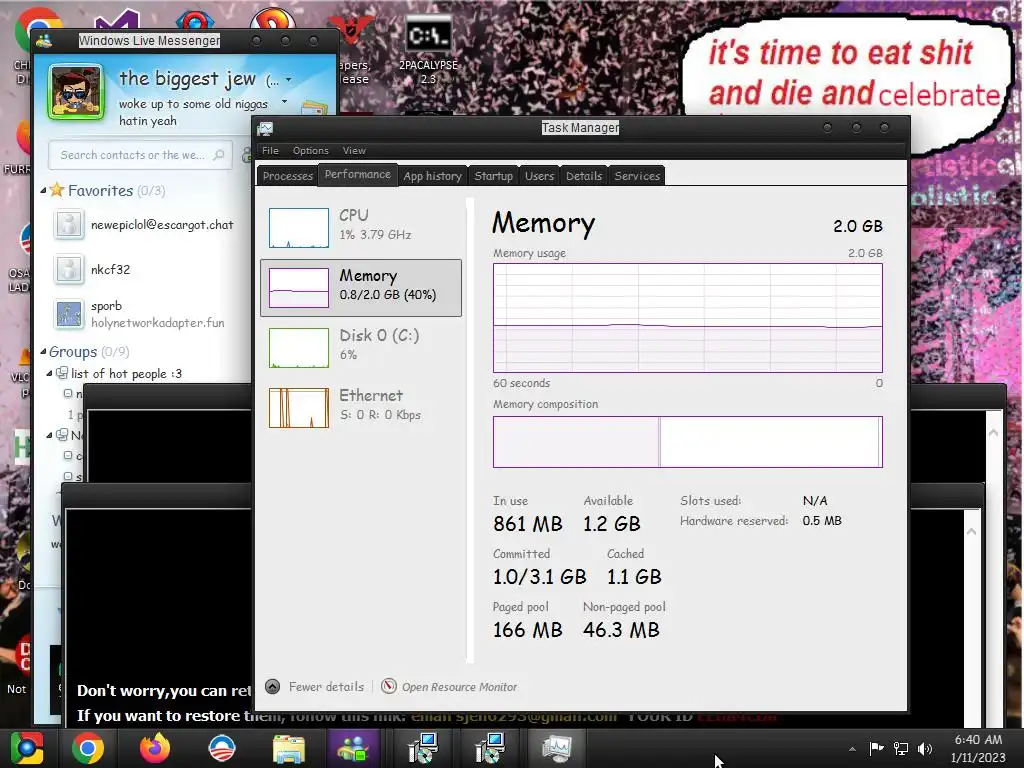
Task: Click the second network setup taskbar icon
Action: [x=490, y=748]
